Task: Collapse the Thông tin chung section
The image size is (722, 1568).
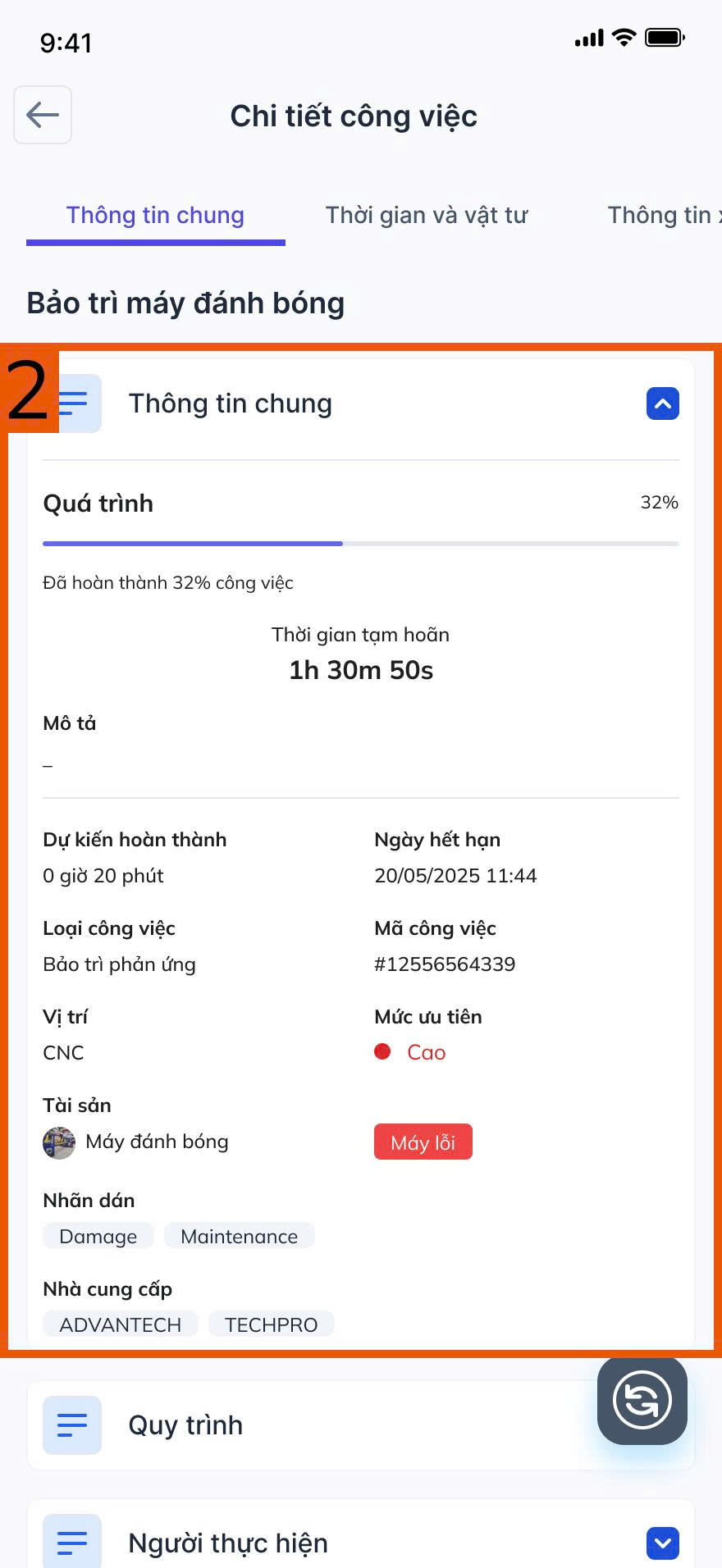Action: coord(662,403)
